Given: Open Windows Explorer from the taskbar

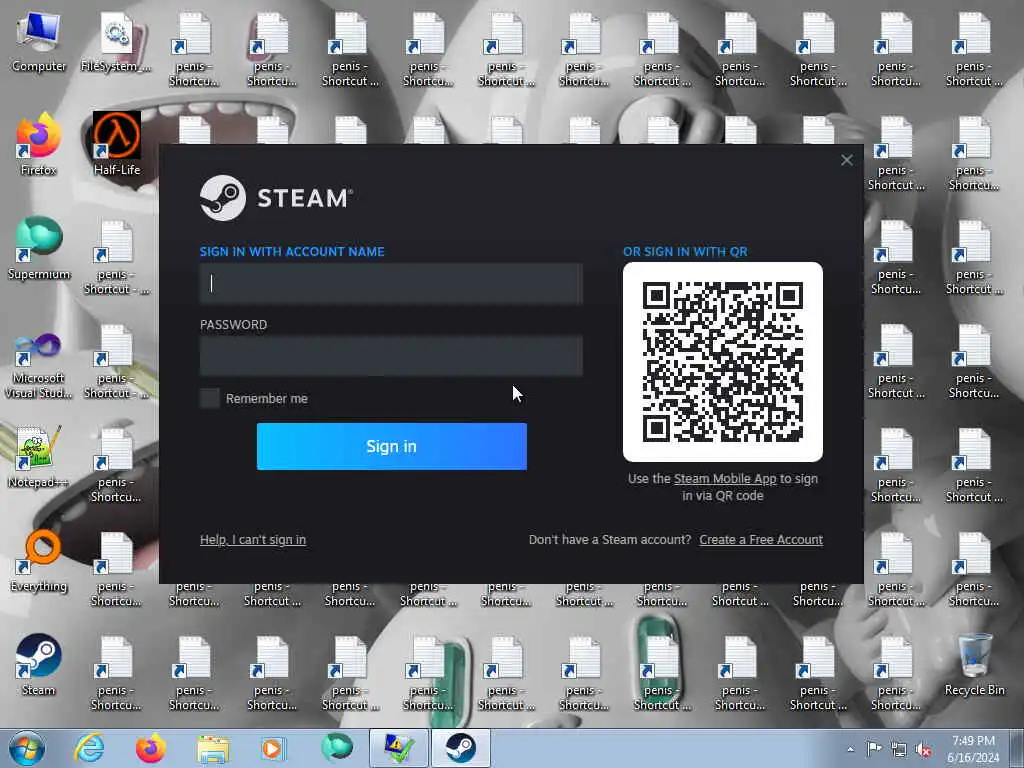Looking at the screenshot, I should [x=213, y=748].
